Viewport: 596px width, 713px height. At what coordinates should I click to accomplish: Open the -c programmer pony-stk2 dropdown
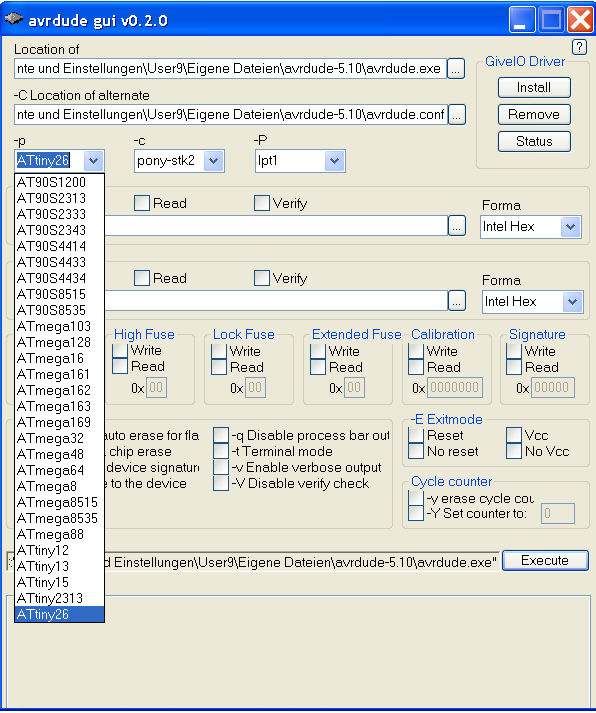[x=214, y=161]
